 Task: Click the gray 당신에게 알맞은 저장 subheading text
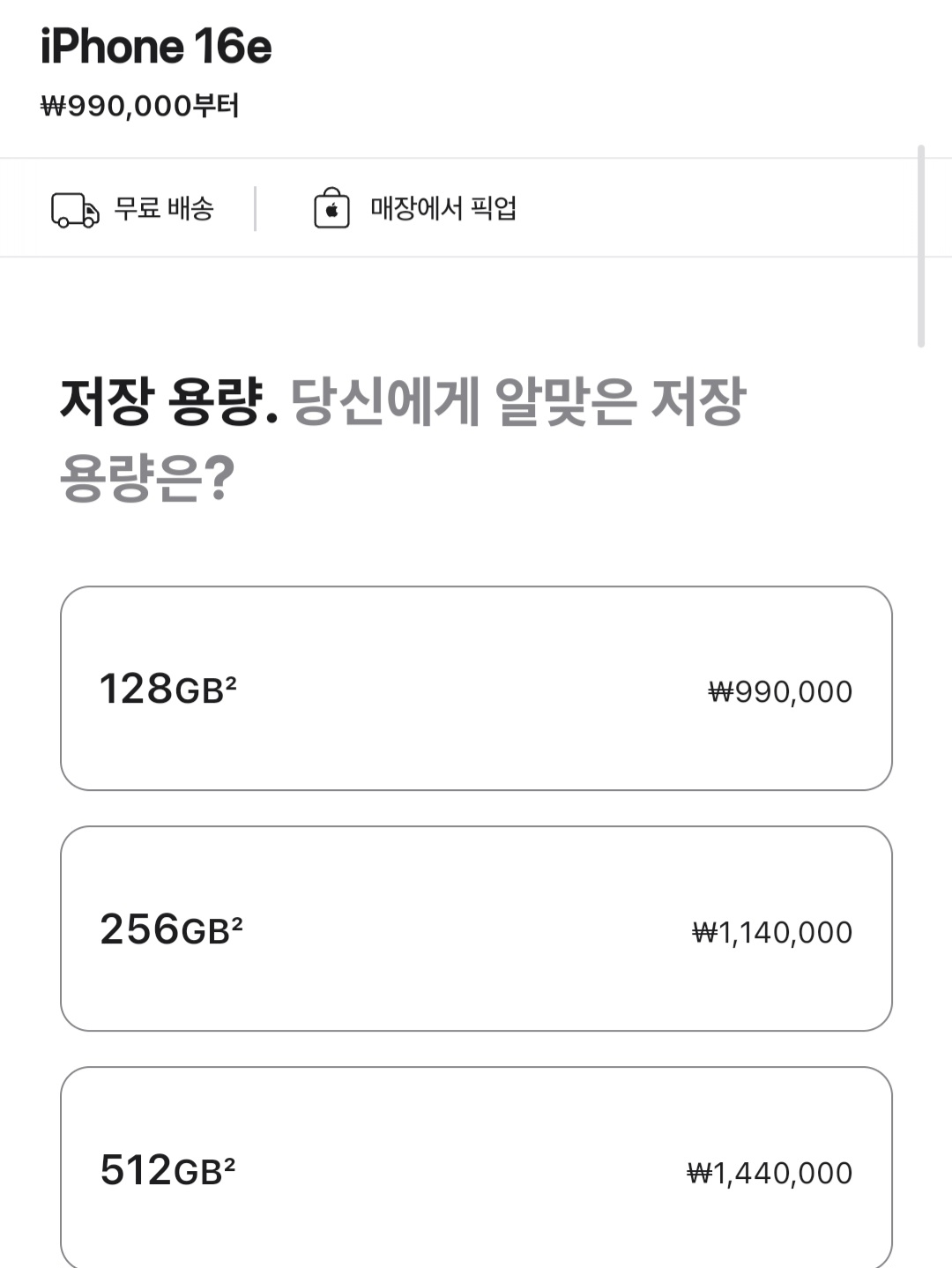click(518, 402)
